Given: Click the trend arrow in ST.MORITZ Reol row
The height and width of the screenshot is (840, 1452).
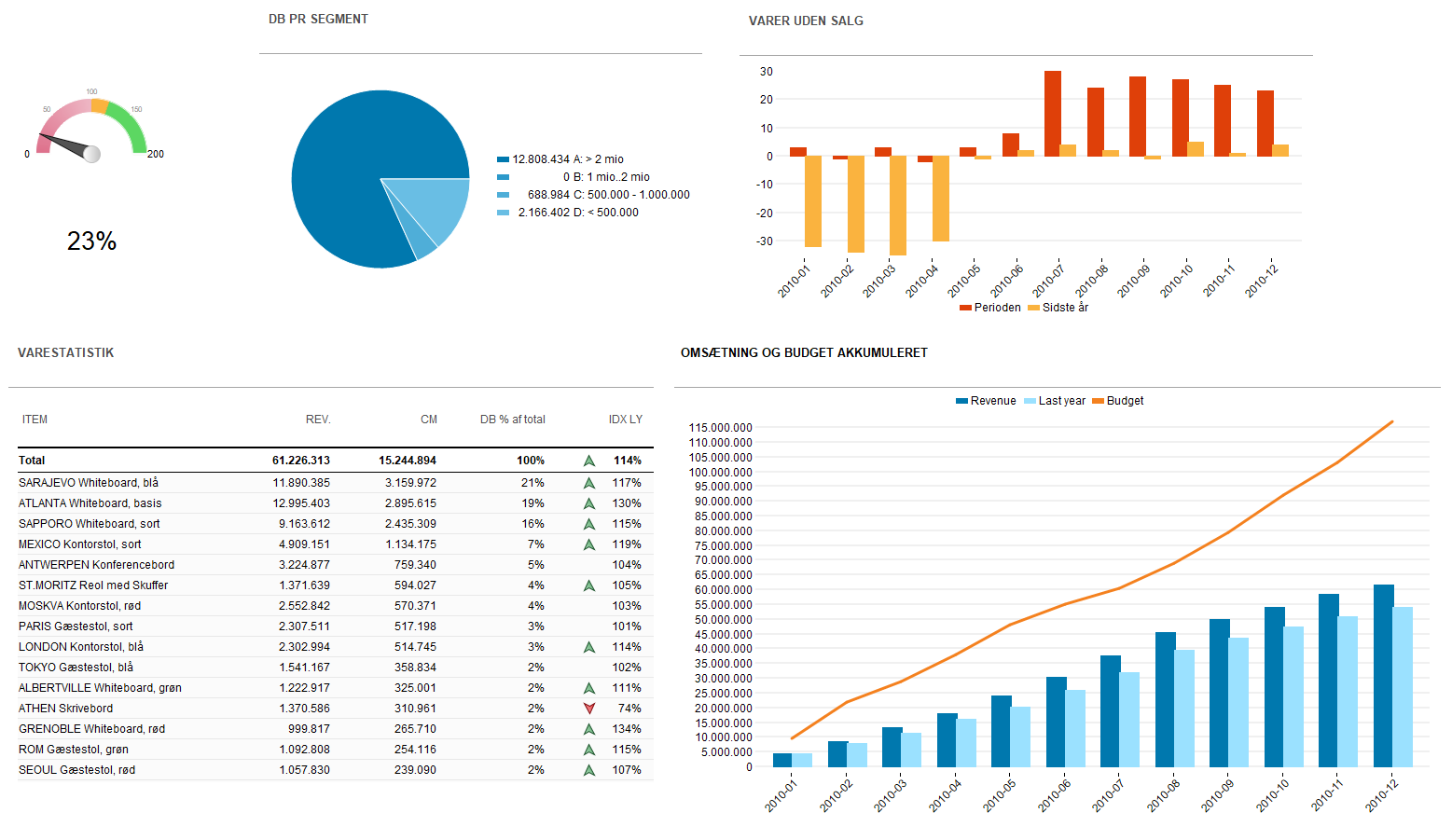Looking at the screenshot, I should tap(589, 585).
